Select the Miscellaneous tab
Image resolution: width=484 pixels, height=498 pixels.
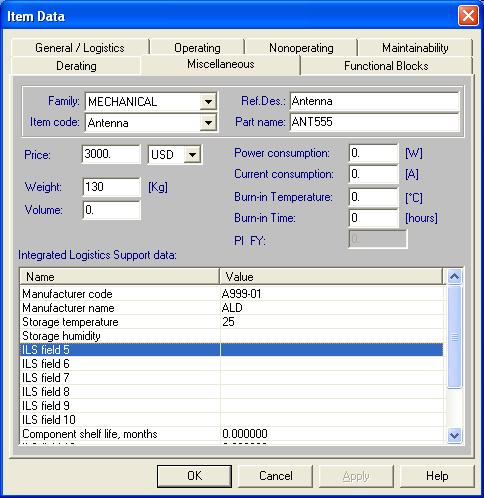[221, 64]
